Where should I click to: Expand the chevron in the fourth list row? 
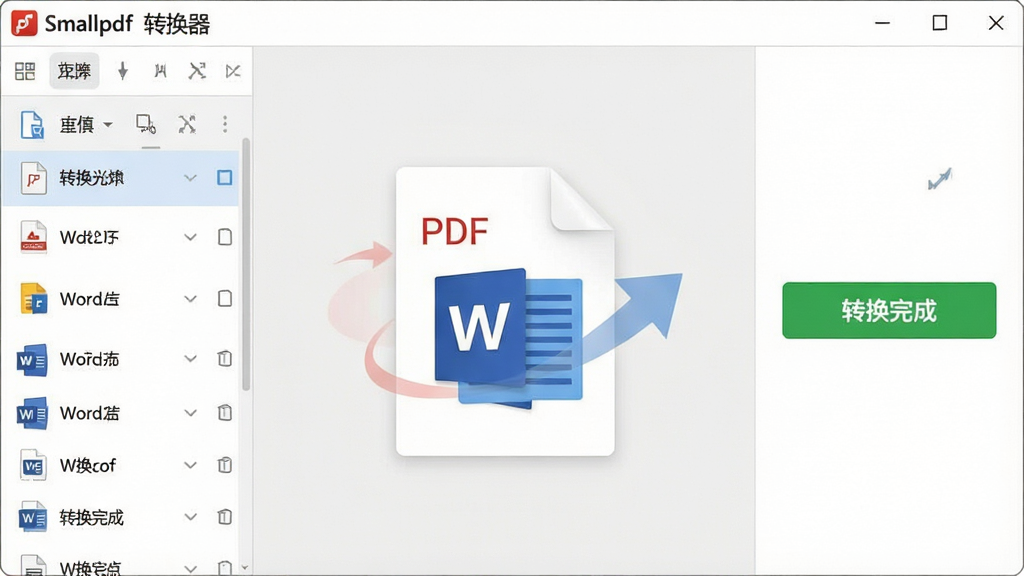pyautogui.click(x=190, y=359)
